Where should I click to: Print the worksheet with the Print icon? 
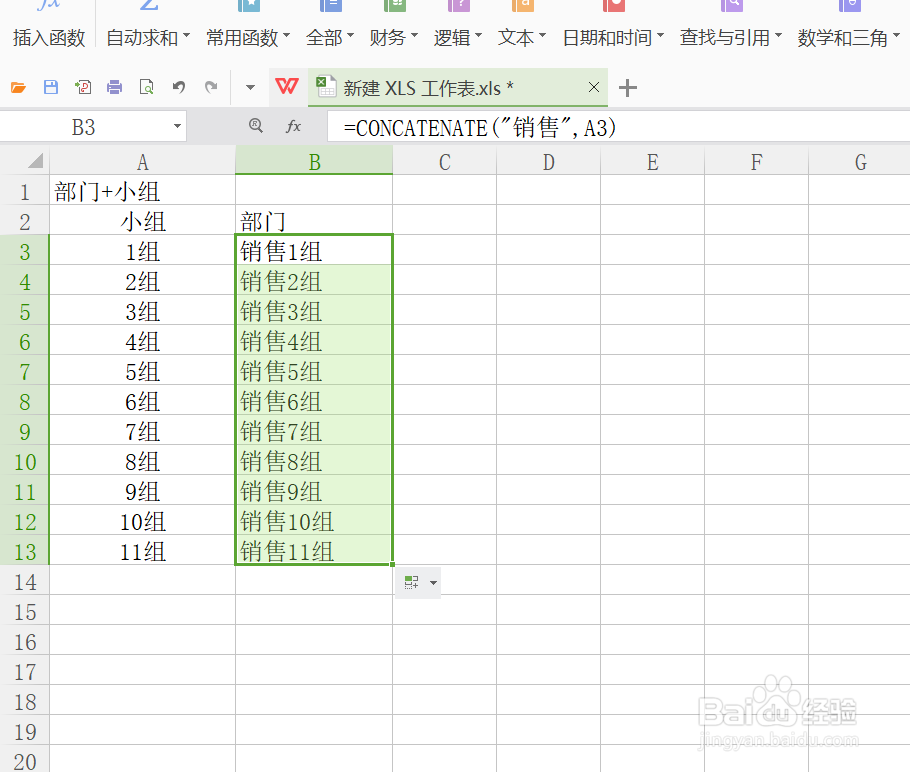point(114,88)
